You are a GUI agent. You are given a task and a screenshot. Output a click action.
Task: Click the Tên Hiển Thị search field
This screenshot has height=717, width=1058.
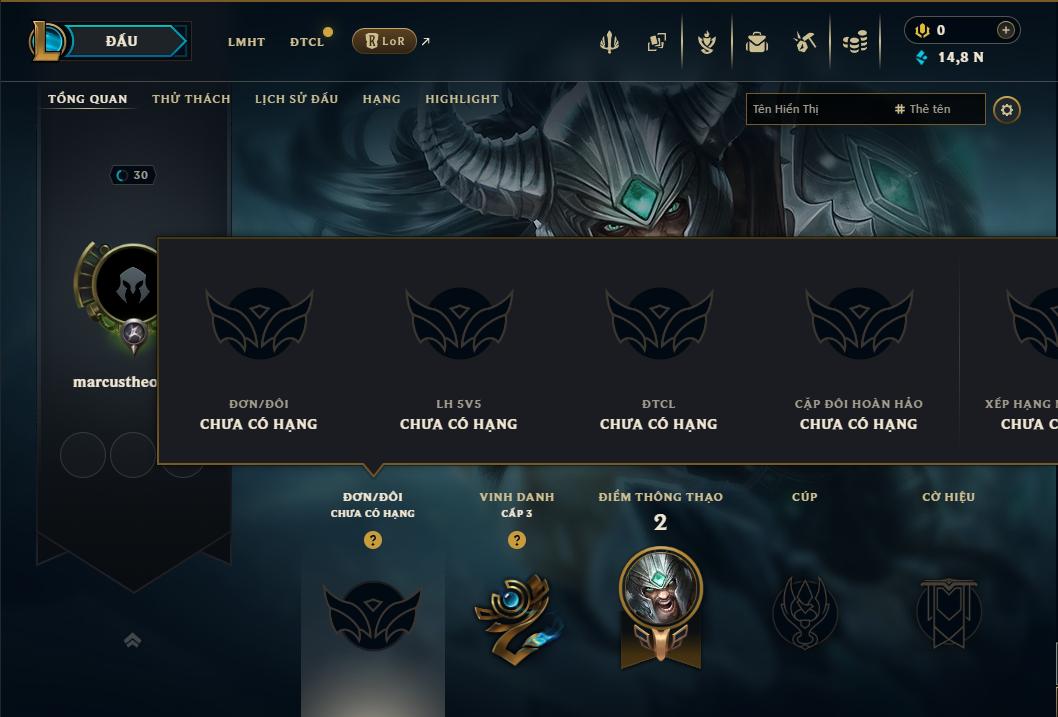coord(818,109)
